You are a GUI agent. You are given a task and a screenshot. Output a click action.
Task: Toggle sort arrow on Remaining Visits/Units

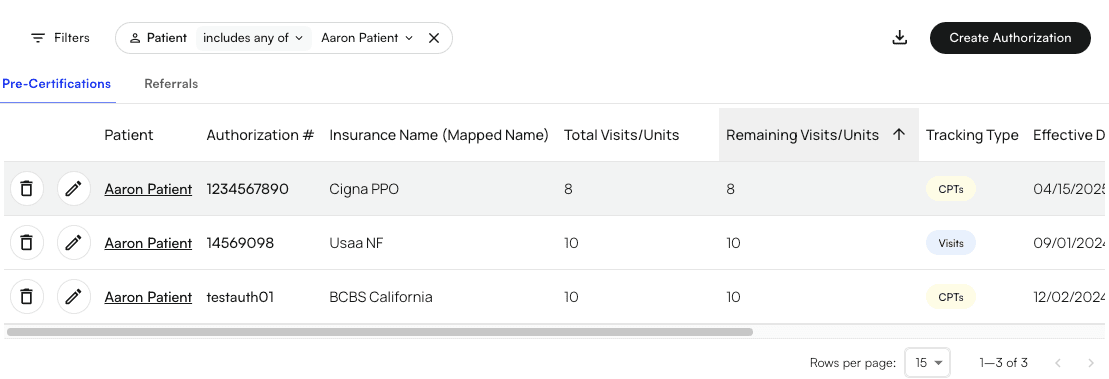899,134
